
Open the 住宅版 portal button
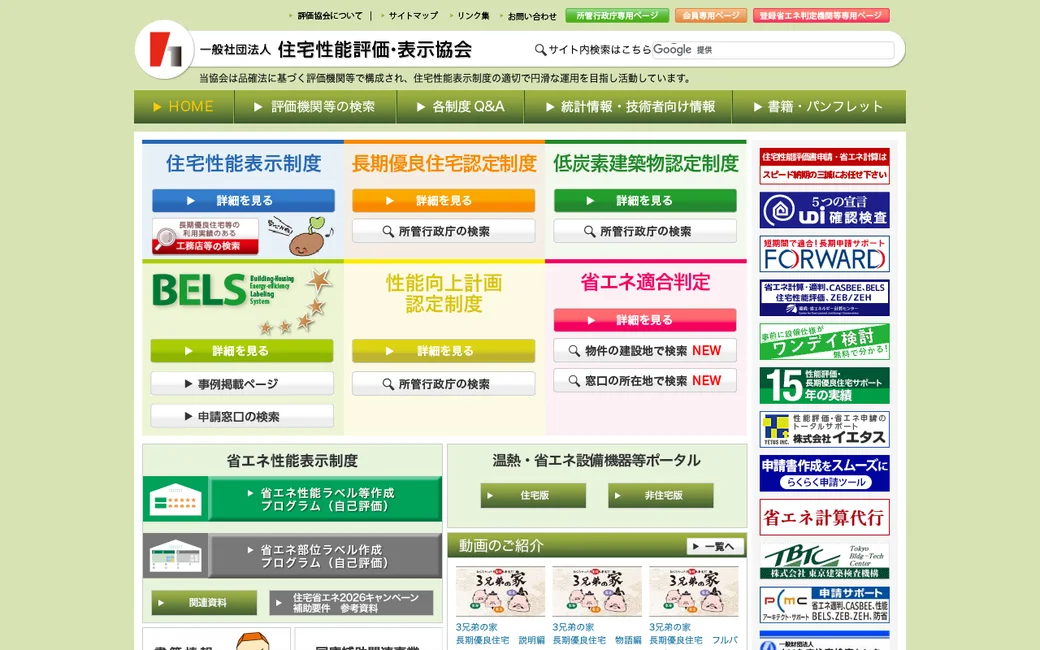pos(533,495)
